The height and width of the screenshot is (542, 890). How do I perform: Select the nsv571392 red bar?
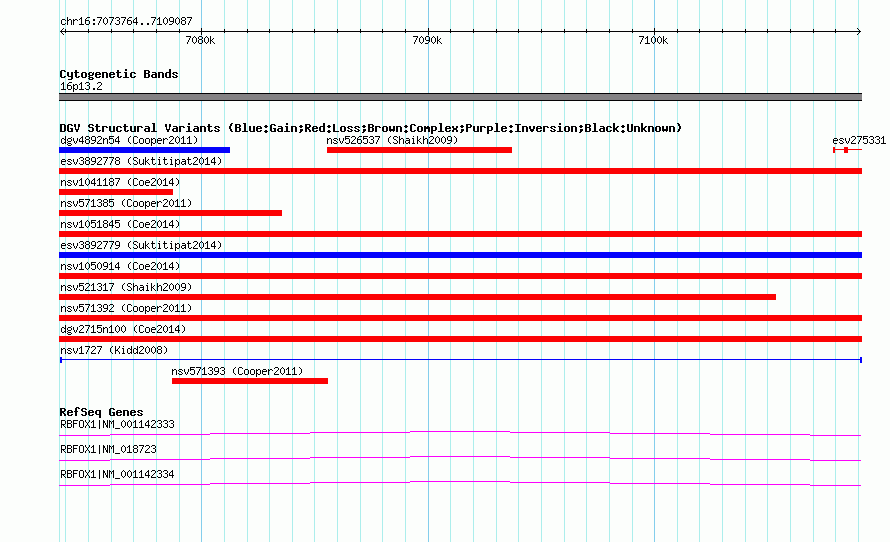[x=461, y=318]
